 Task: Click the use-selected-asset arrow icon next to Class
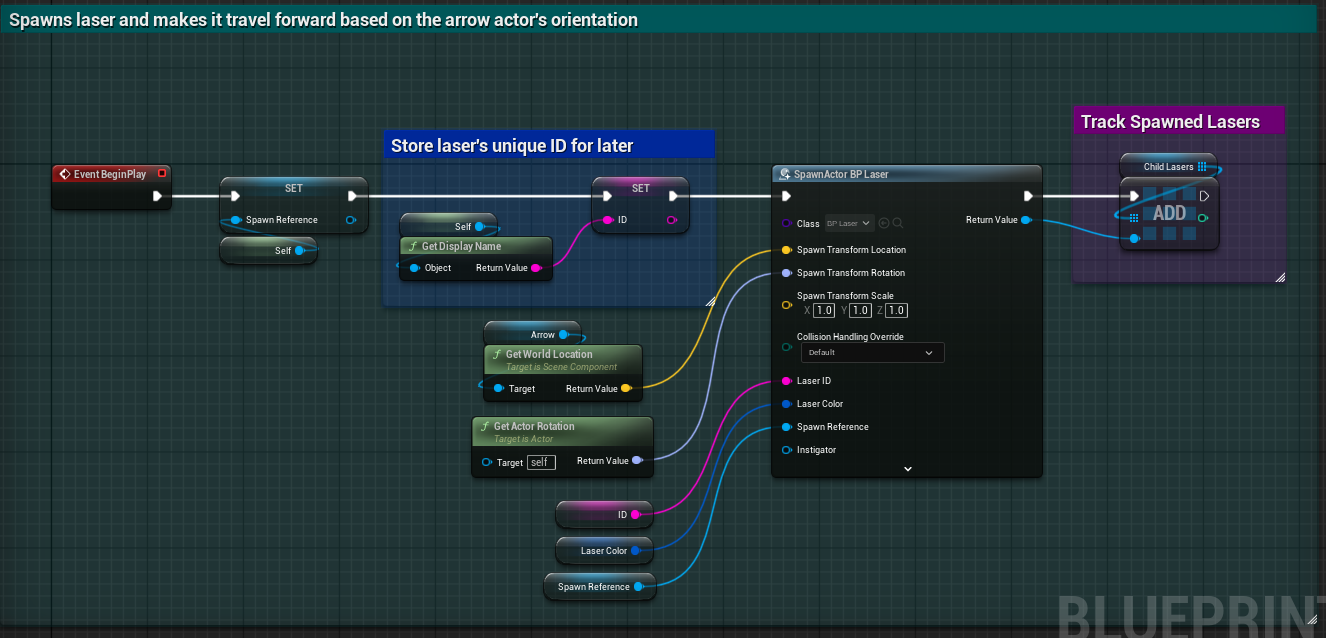pos(884,223)
